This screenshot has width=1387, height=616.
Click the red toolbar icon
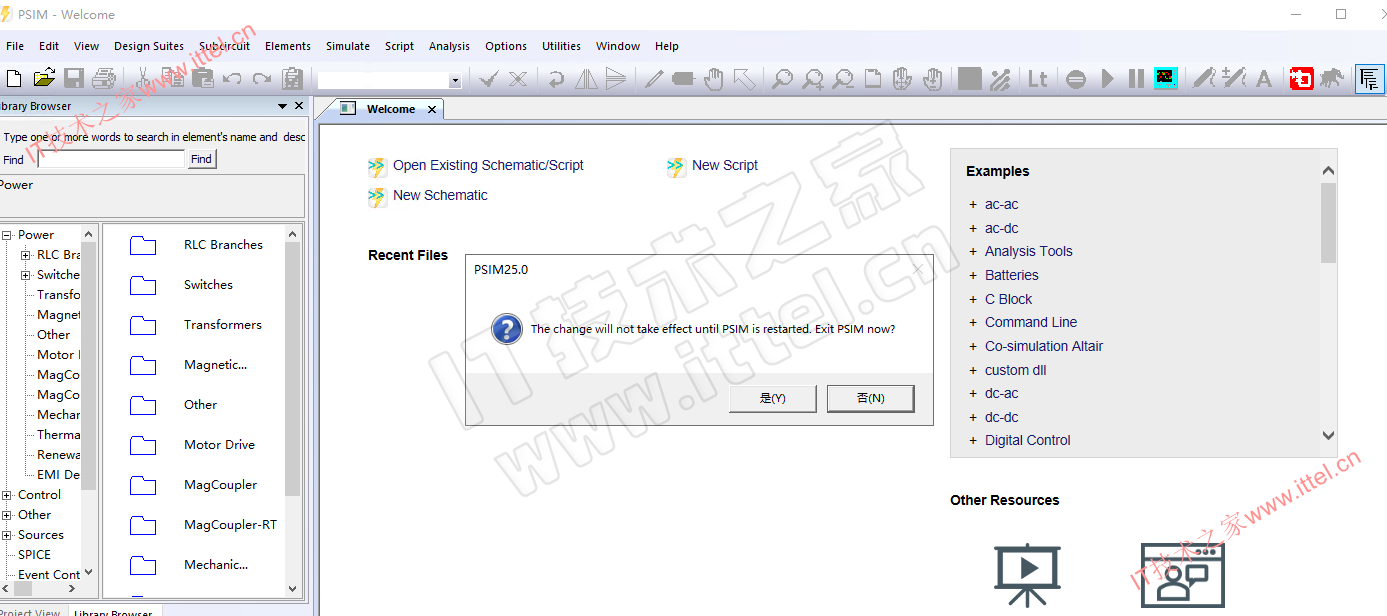click(x=1301, y=78)
